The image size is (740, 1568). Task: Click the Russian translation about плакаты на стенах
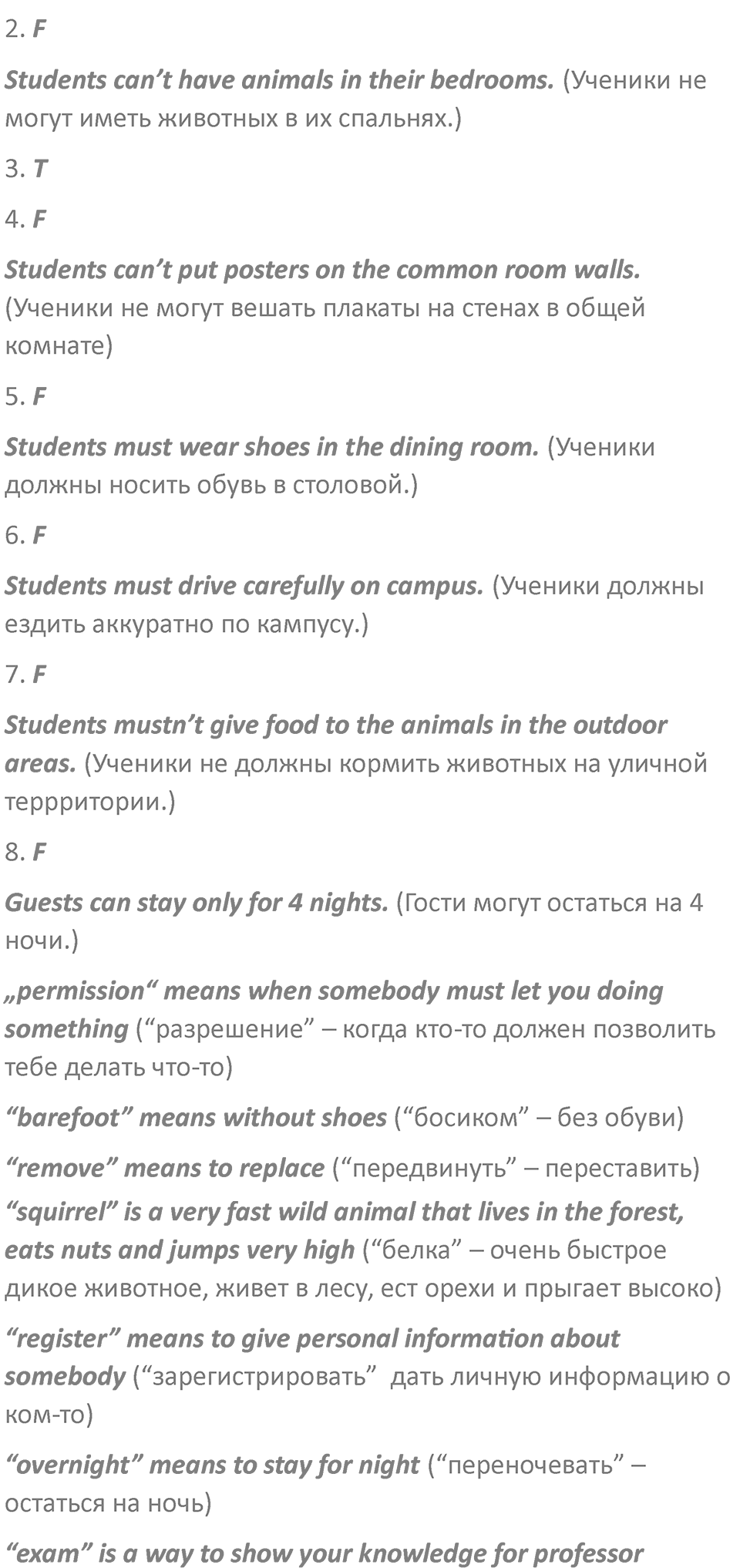(325, 327)
